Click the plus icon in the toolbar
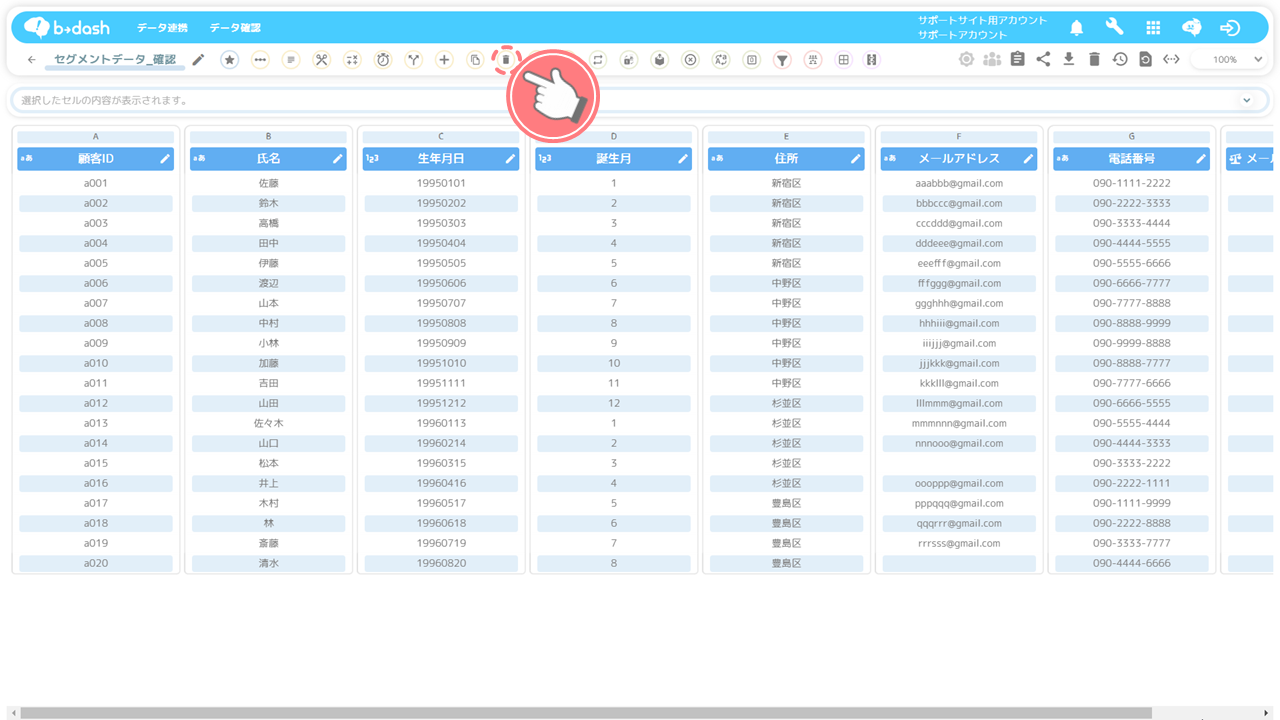 [x=444, y=60]
